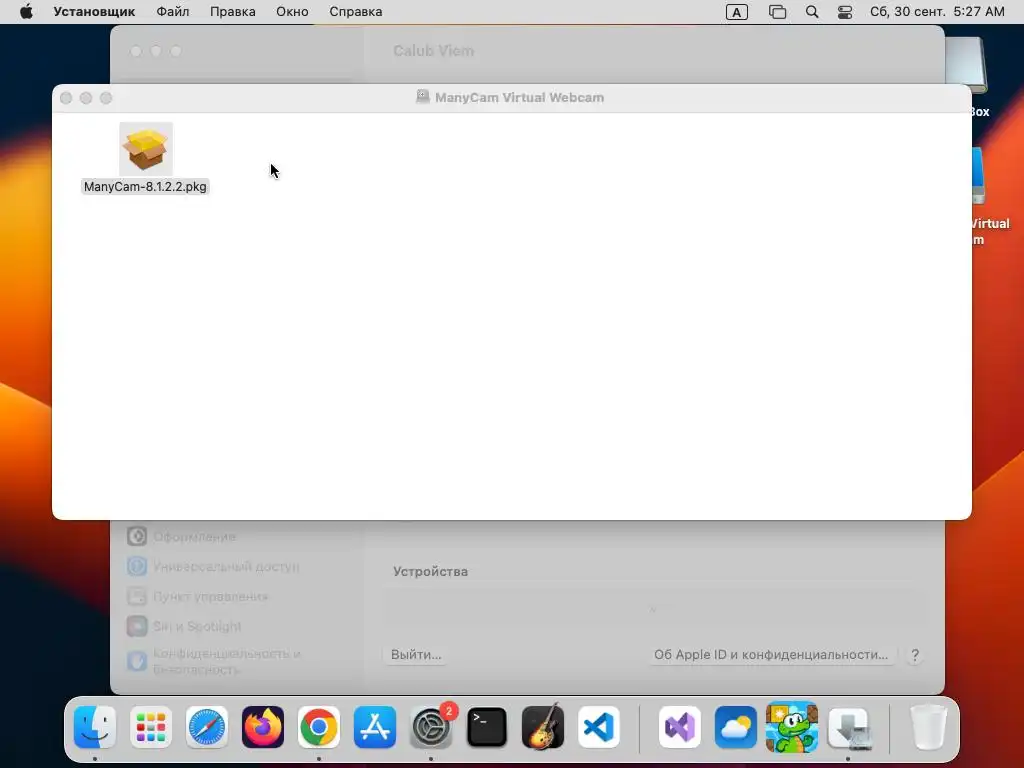This screenshot has height=768, width=1024.
Task: Click the ManyCam Virtual Webcam window title
Action: point(519,97)
